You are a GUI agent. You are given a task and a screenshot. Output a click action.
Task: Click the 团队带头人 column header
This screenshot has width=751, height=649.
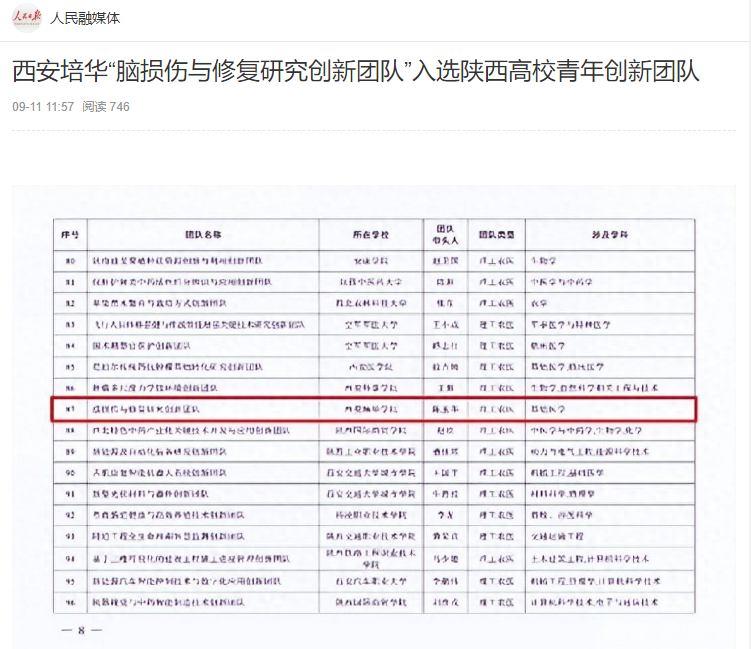tap(442, 235)
